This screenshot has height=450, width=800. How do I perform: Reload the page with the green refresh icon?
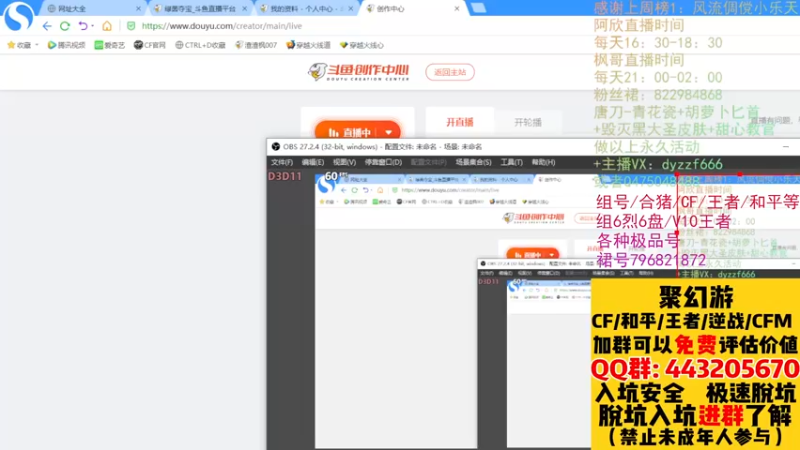pos(65,26)
